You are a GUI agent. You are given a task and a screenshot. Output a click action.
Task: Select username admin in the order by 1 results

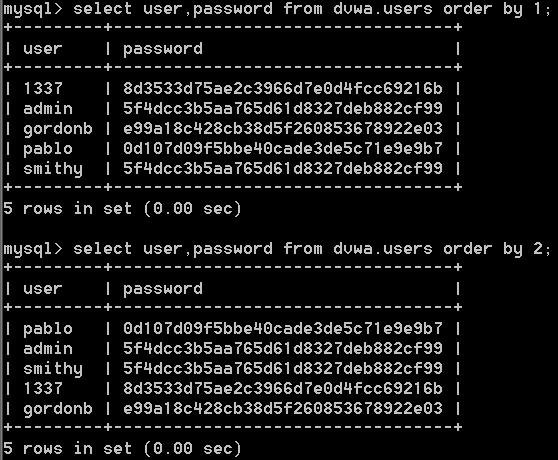48,108
